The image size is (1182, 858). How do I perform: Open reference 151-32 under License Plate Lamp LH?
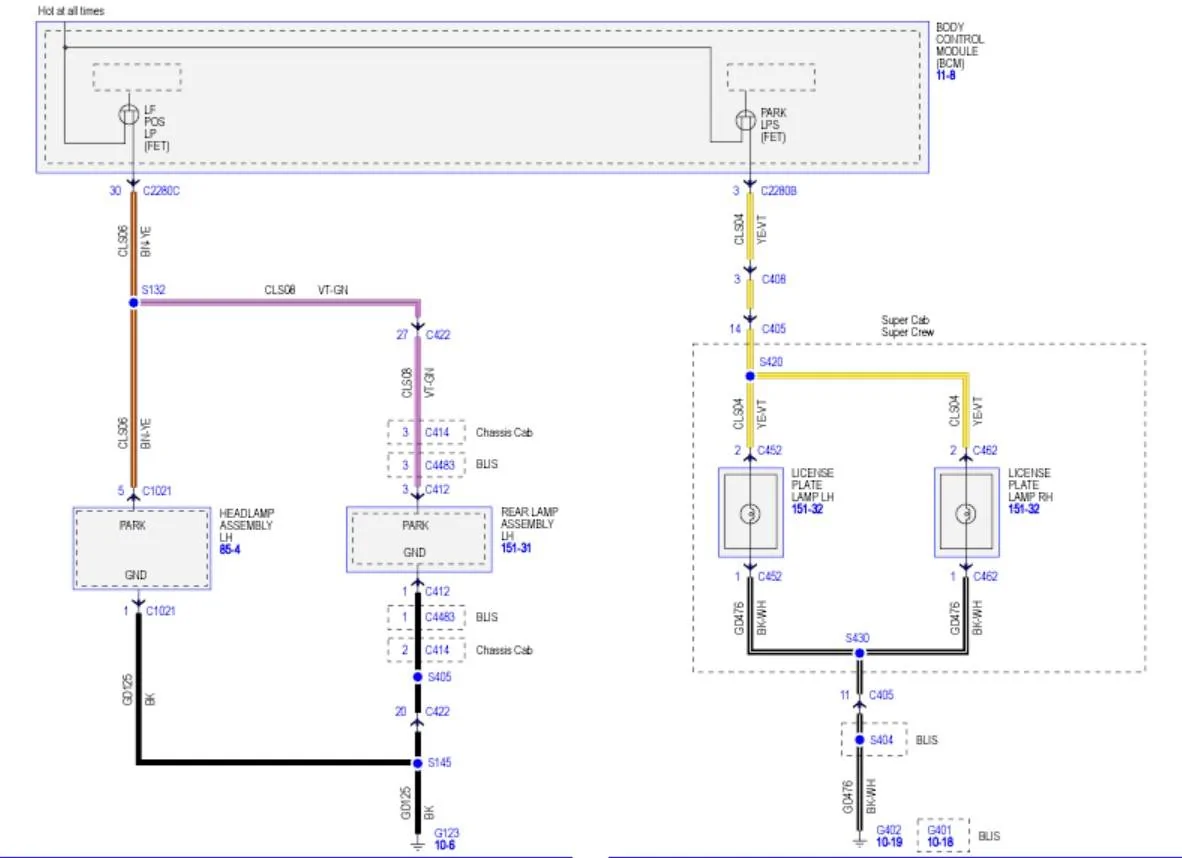807,509
